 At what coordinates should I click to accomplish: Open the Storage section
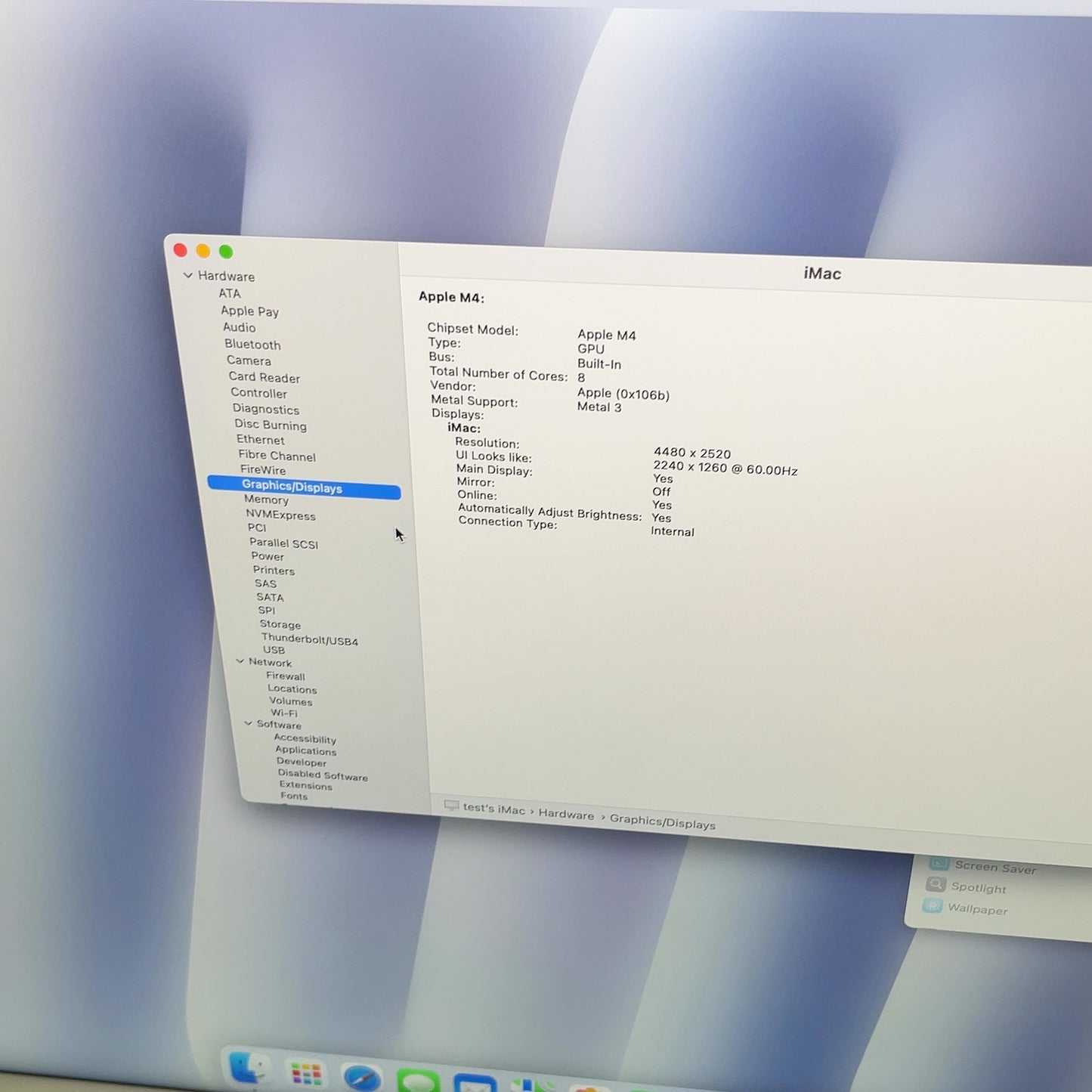[280, 624]
